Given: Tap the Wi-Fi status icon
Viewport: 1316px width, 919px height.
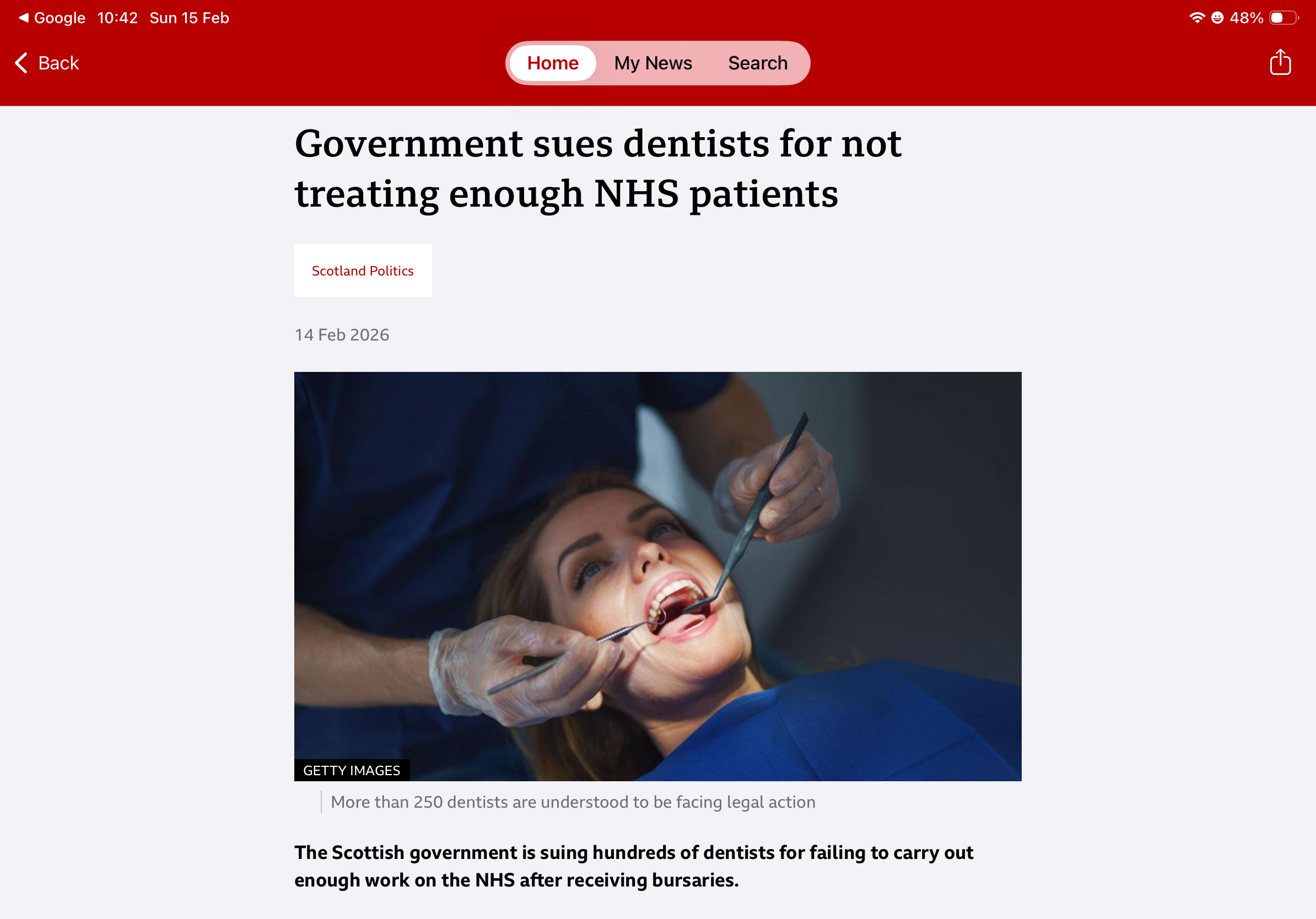Looking at the screenshot, I should pos(1197,17).
